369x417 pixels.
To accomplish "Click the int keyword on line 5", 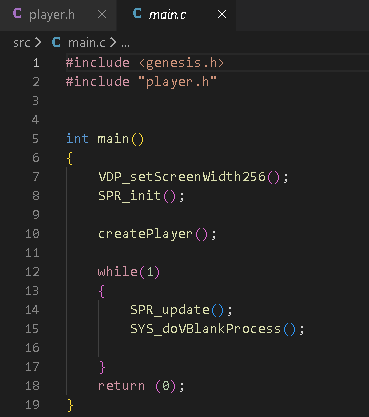I will pyautogui.click(x=77, y=139).
